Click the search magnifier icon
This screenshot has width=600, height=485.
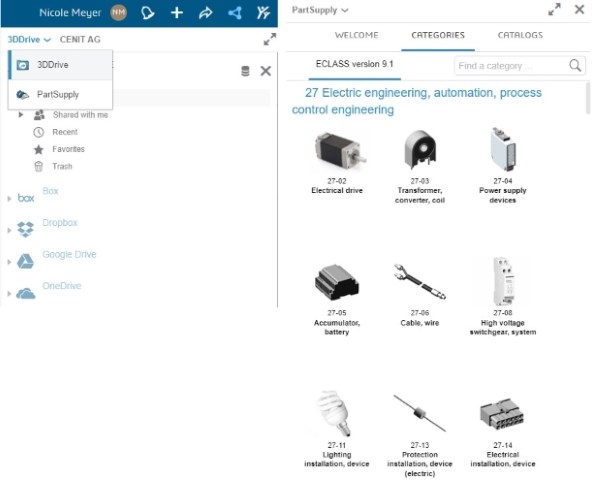coord(575,65)
